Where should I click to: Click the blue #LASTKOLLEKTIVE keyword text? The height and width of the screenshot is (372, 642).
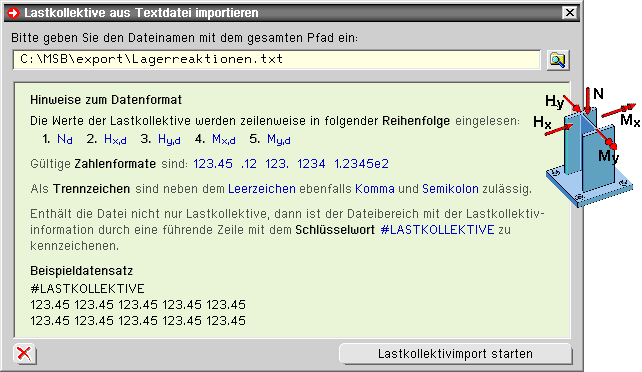437,230
